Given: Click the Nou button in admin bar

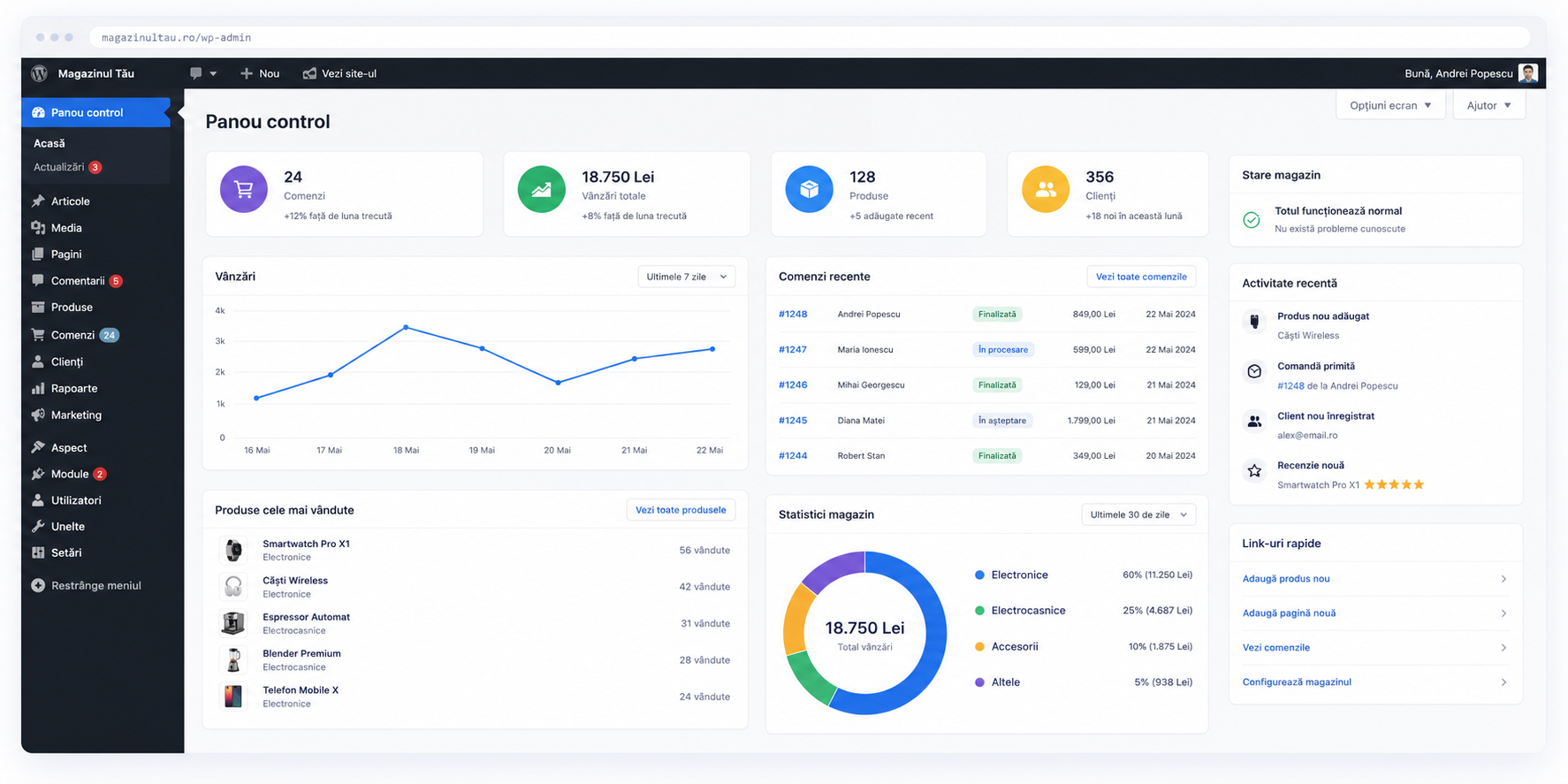Looking at the screenshot, I should pyautogui.click(x=260, y=73).
